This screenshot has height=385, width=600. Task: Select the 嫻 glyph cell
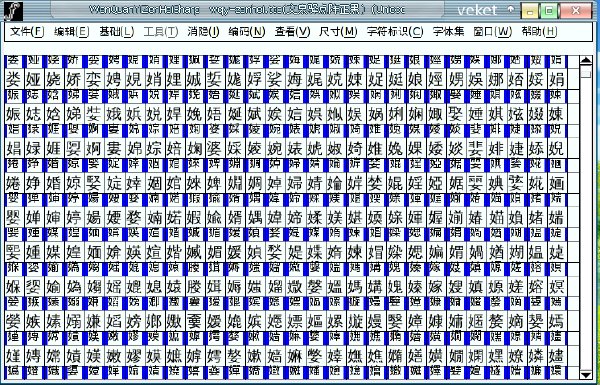(x=476, y=356)
